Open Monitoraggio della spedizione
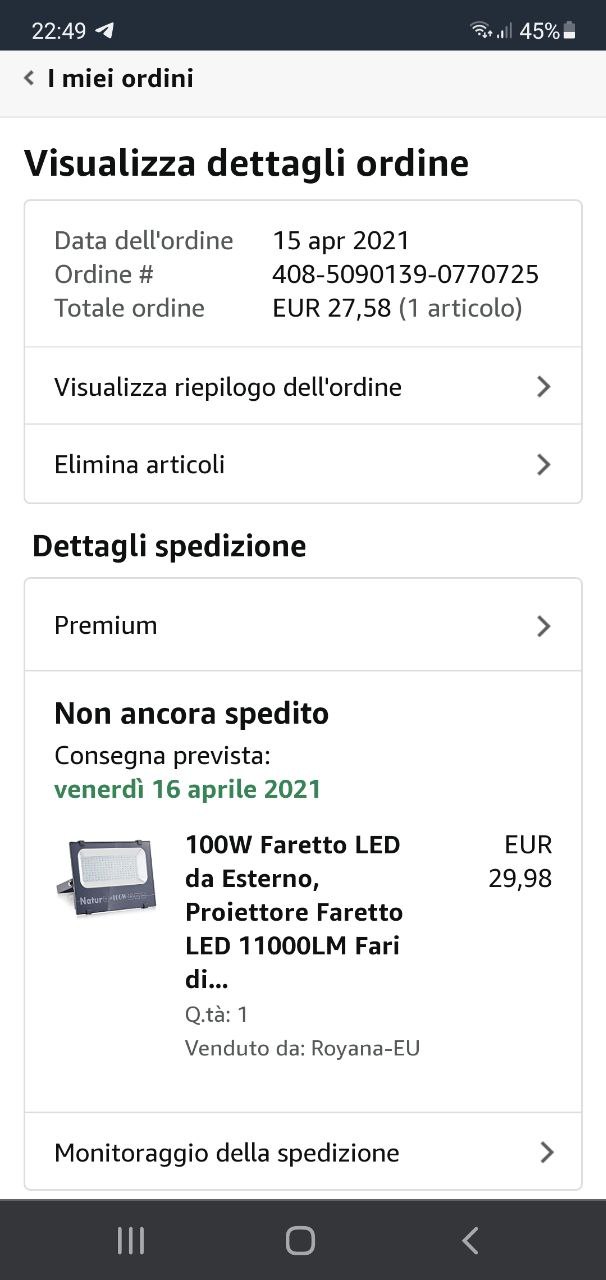 click(303, 1152)
